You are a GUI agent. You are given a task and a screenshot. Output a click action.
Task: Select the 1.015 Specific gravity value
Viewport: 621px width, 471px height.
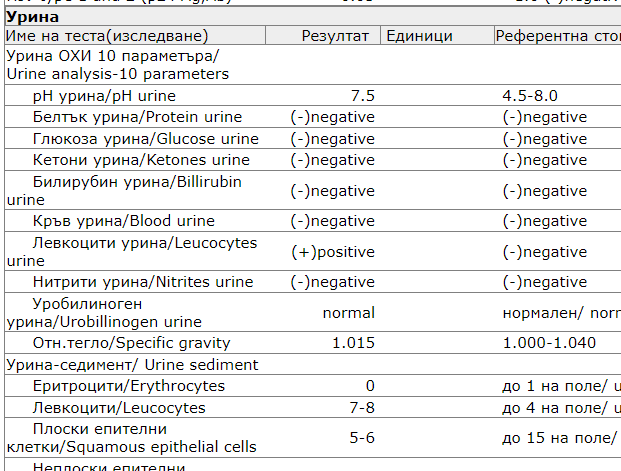coord(353,343)
